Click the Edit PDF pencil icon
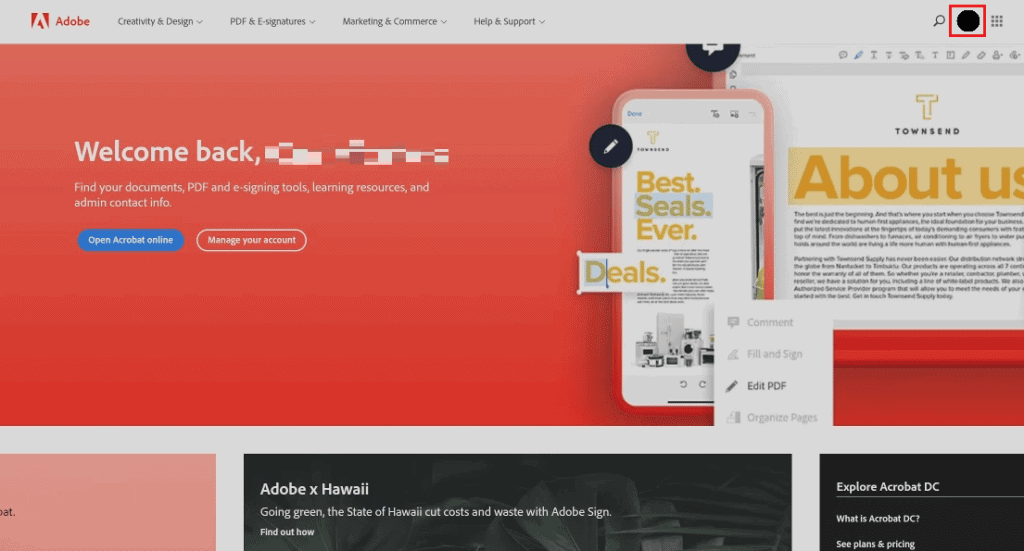The image size is (1024, 551). click(x=732, y=386)
